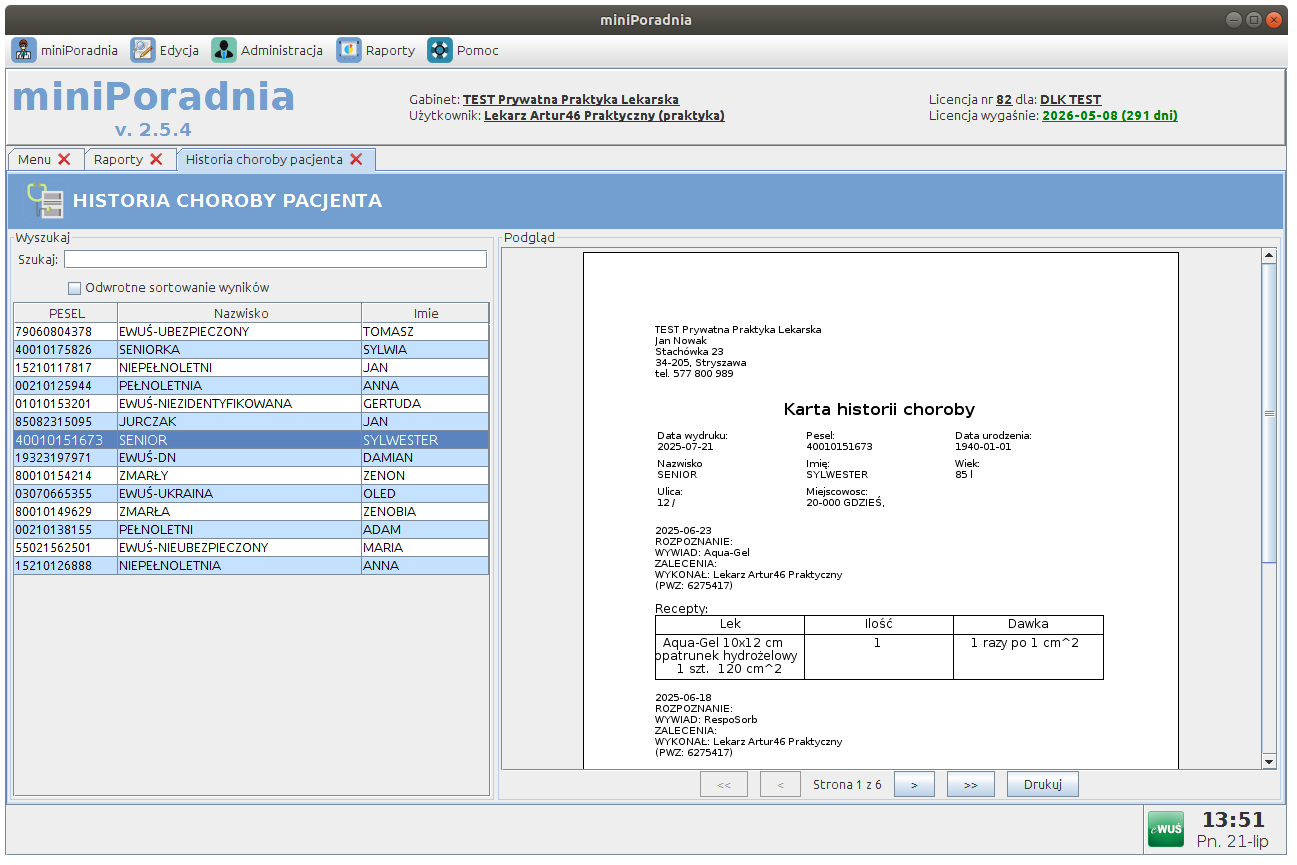Jump to last page with >> button

pyautogui.click(x=970, y=785)
